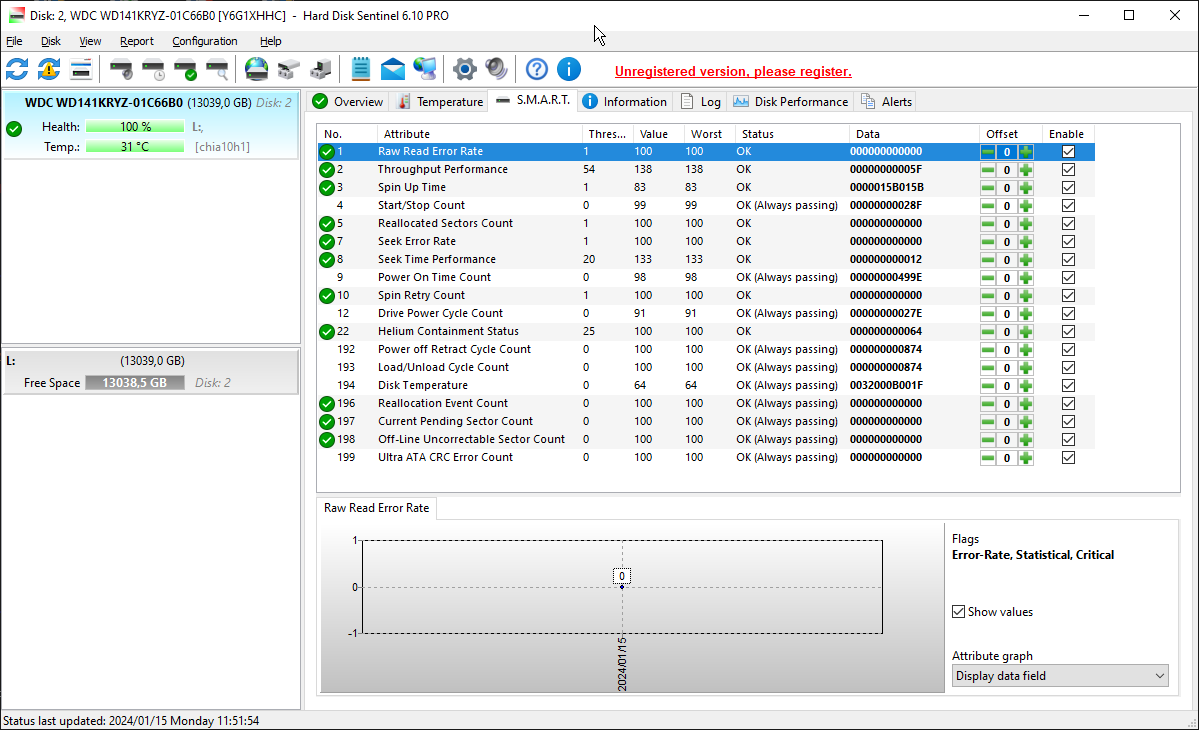Image resolution: width=1199 pixels, height=730 pixels.
Task: Click the blue info circle toolbar icon
Action: (568, 70)
